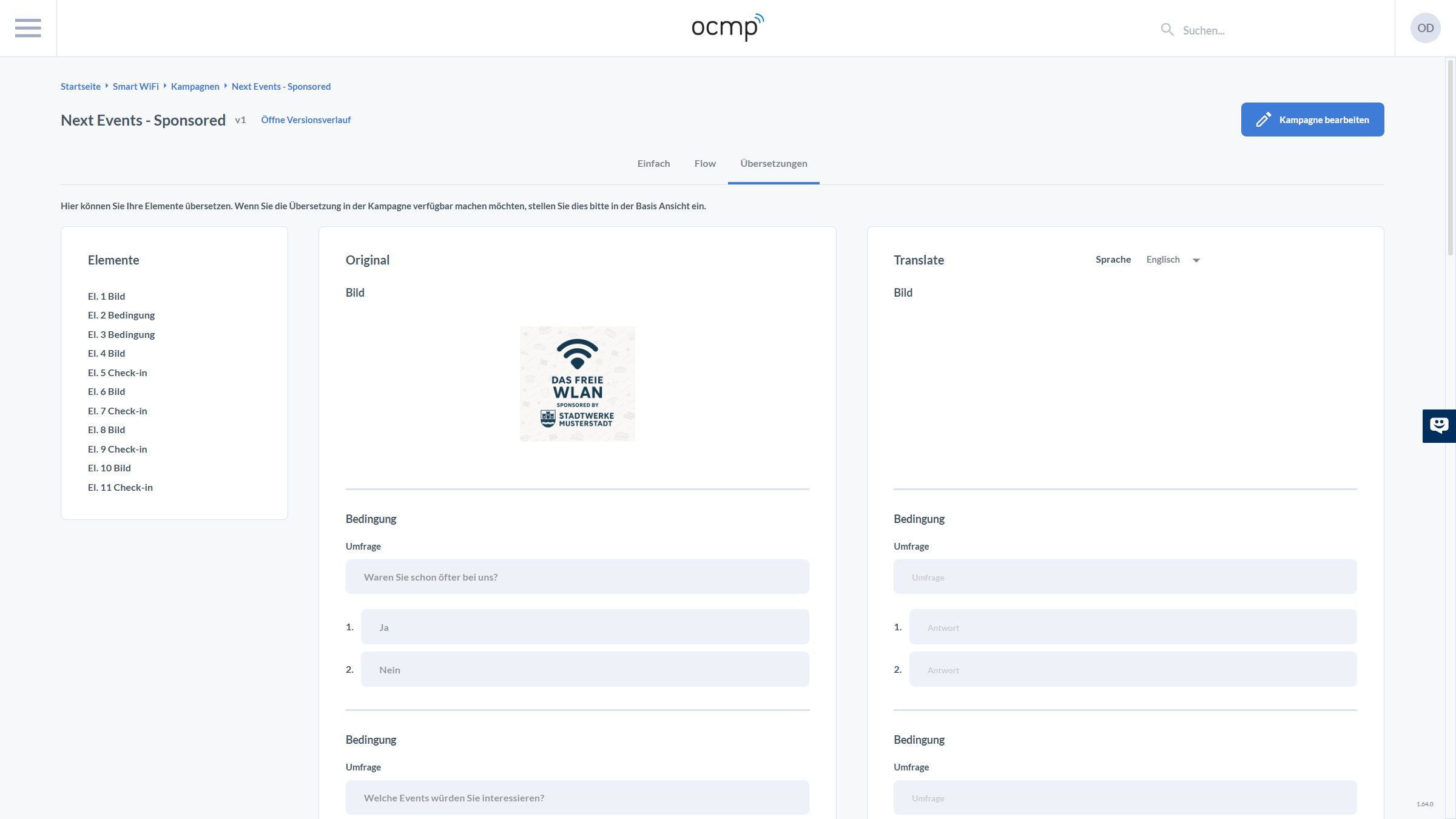Go to Kampagnen breadcrumb
Viewport: 1456px width, 819px height.
tap(195, 86)
